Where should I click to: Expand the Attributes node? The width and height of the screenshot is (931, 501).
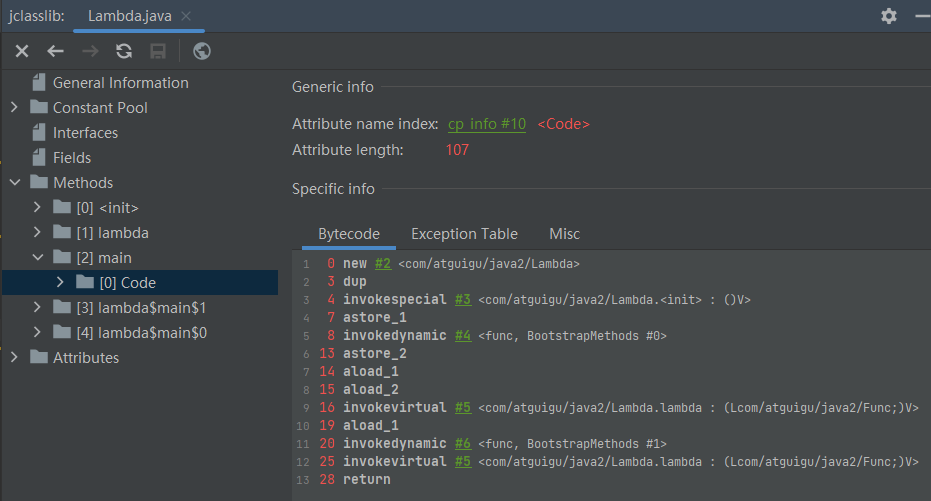coord(15,357)
